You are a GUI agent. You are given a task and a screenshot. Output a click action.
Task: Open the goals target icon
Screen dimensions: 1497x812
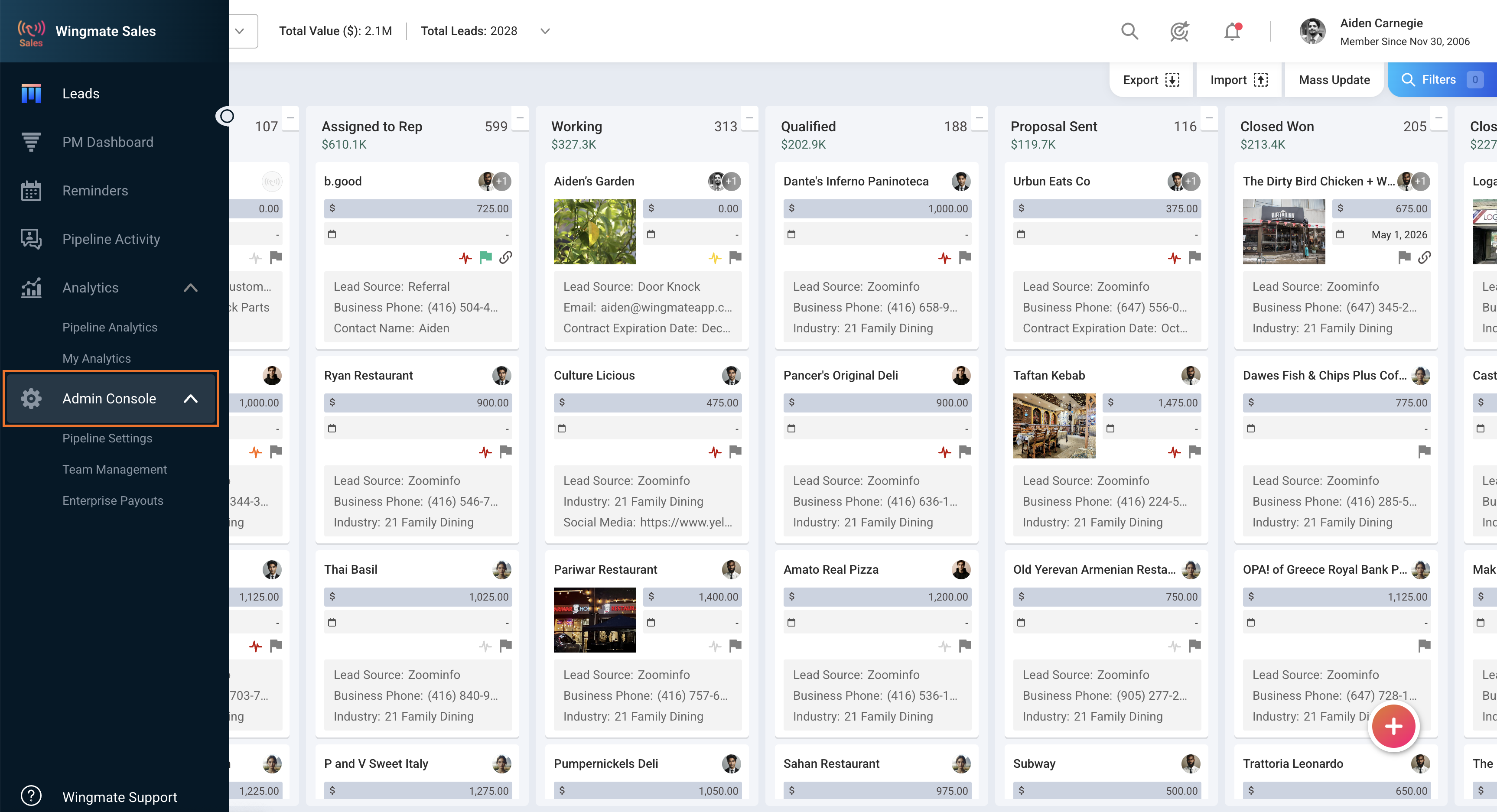coord(1179,31)
